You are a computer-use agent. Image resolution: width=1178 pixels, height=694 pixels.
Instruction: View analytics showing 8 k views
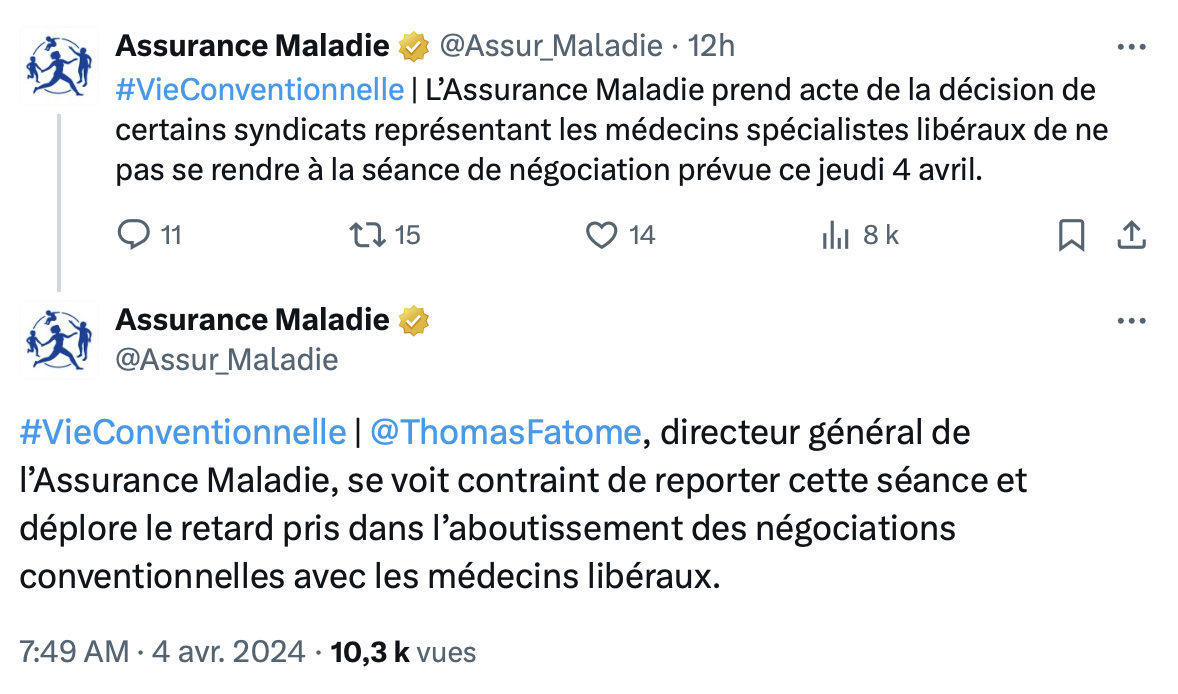pyautogui.click(x=835, y=235)
